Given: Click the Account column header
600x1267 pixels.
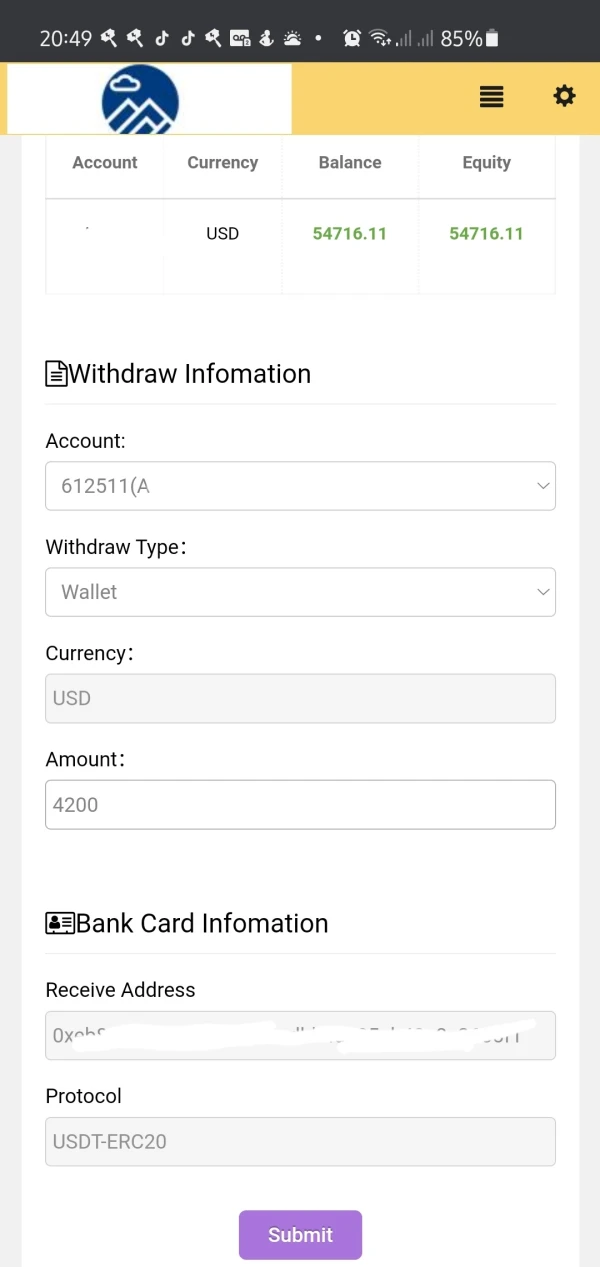Looking at the screenshot, I should pos(105,162).
